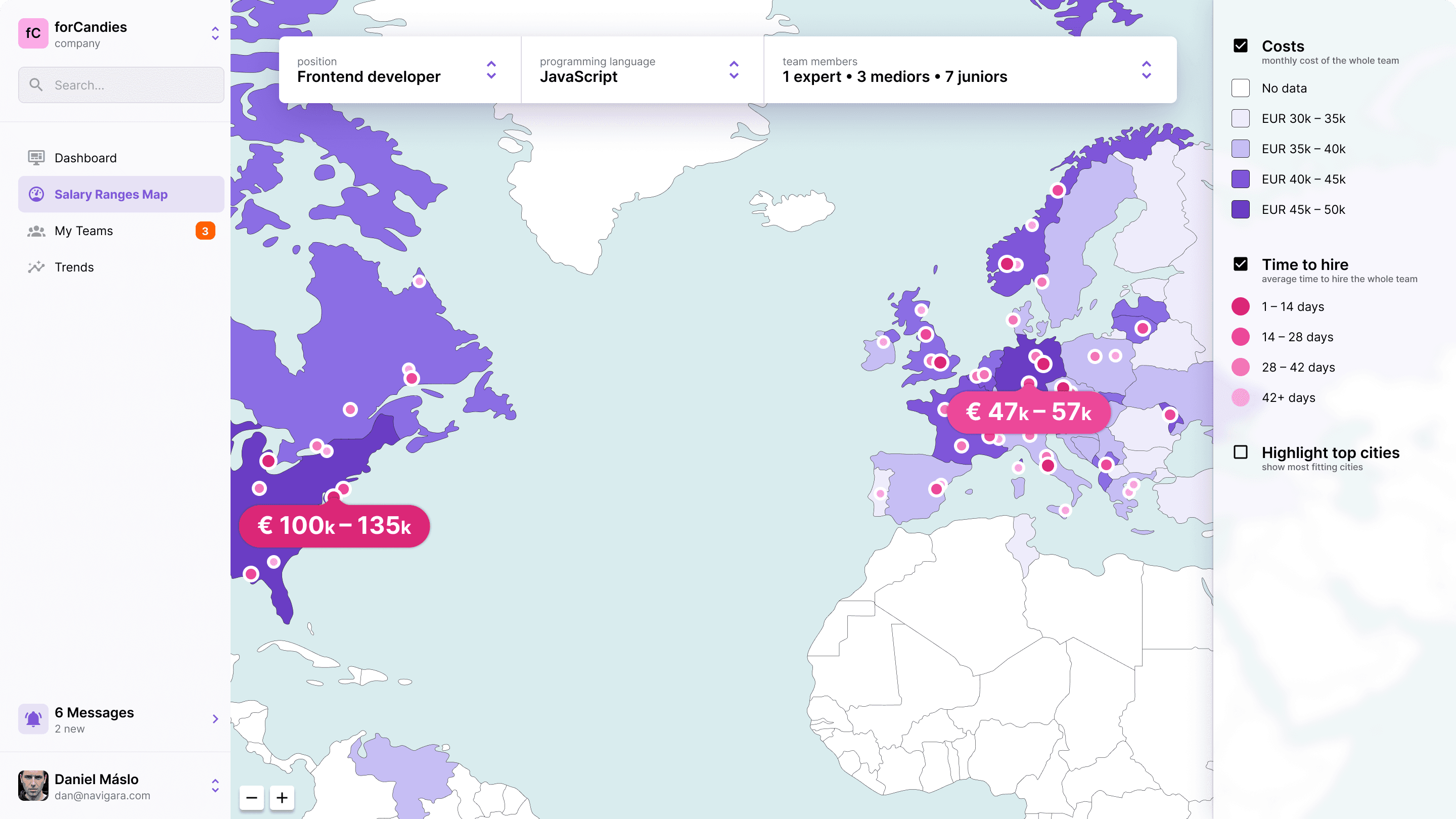1456x819 pixels.
Task: Toggle the Costs checkbox
Action: (1240, 46)
